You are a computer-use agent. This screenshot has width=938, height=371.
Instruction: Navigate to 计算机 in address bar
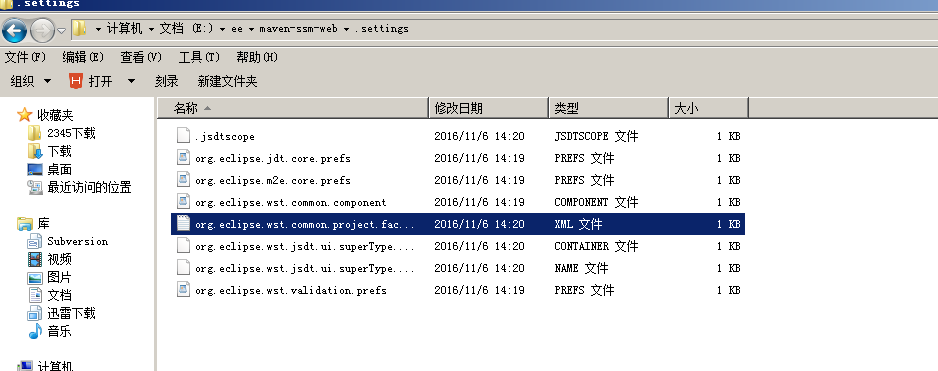(124, 28)
